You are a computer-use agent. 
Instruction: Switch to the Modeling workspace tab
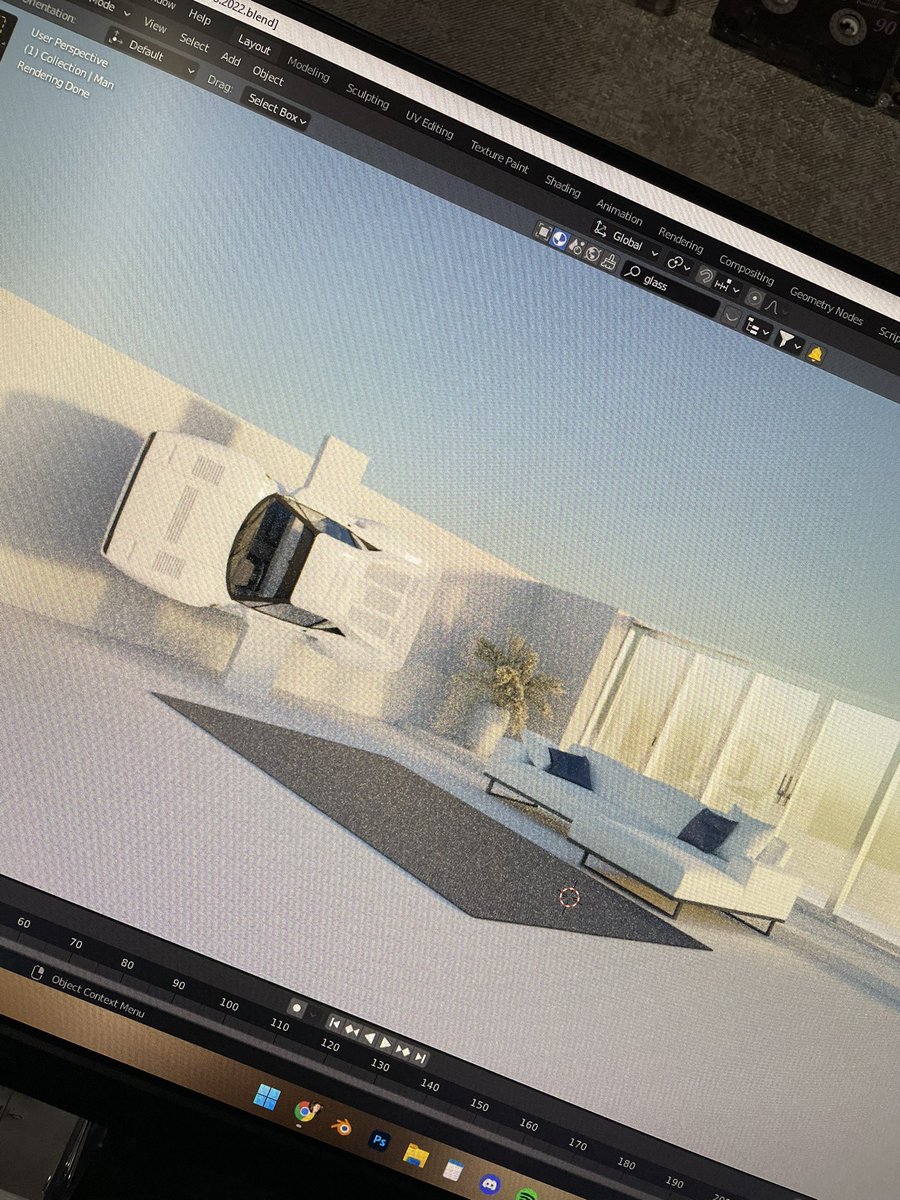(x=308, y=68)
